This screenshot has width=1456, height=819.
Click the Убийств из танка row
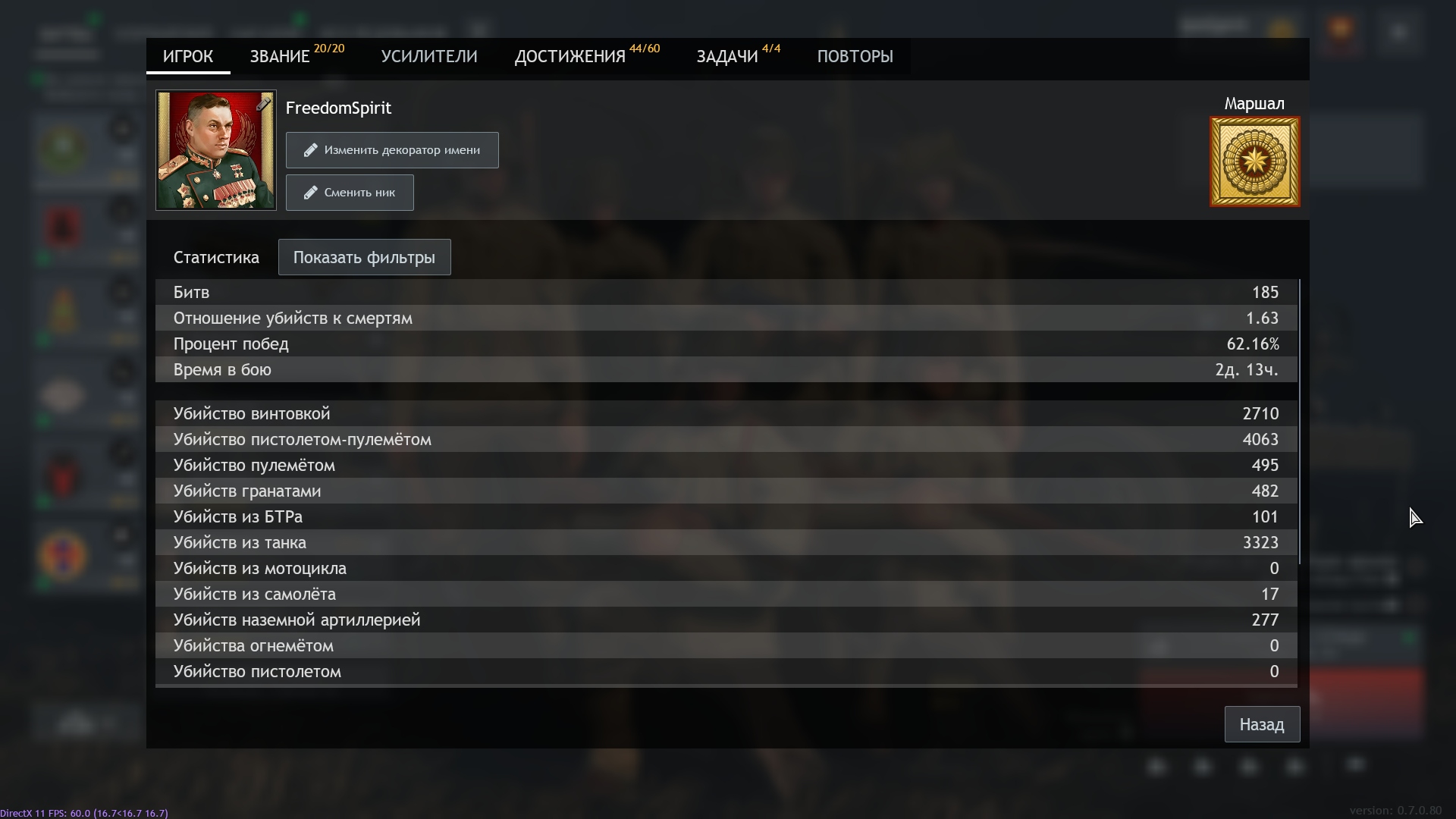coord(726,543)
